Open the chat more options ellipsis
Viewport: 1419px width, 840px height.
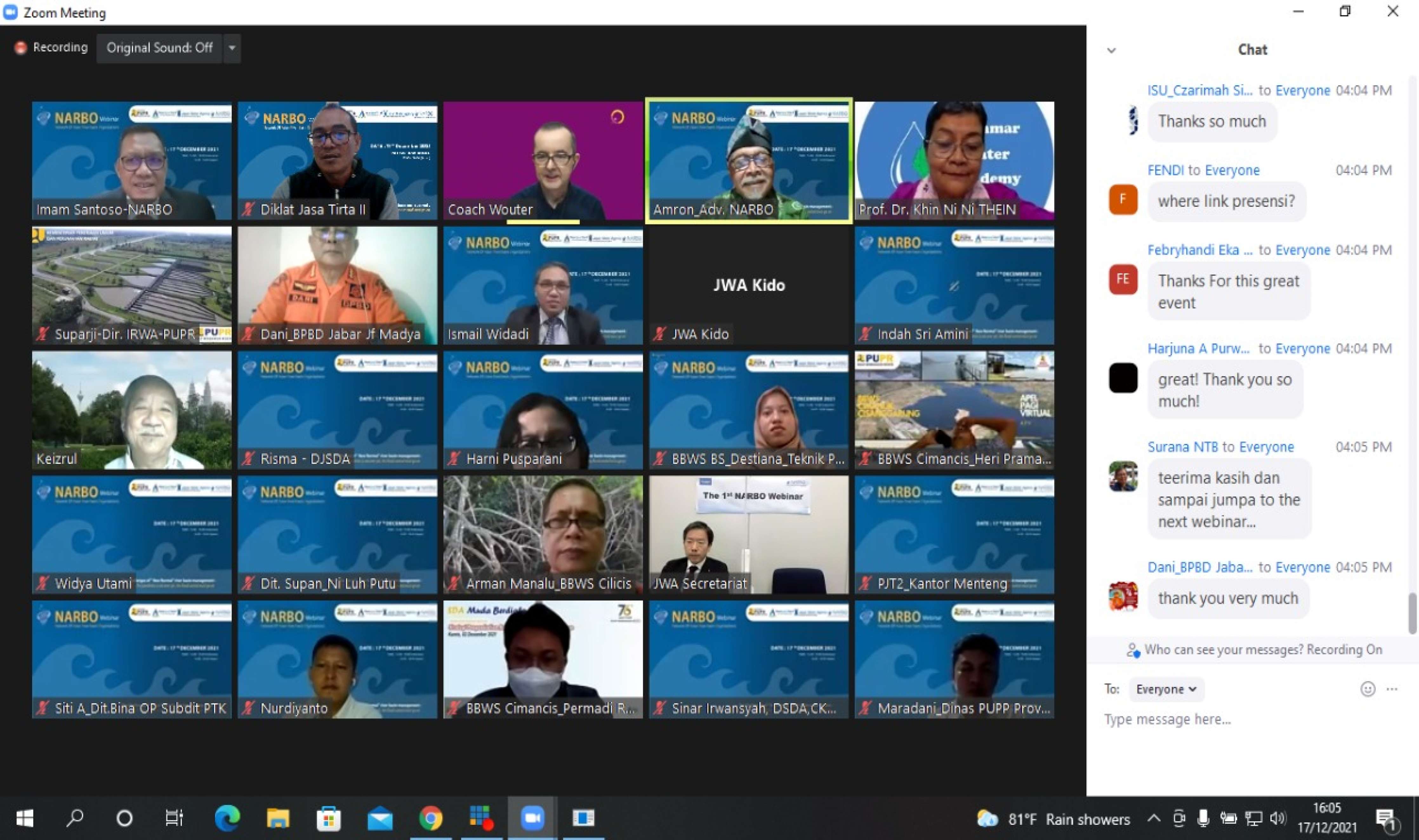[x=1392, y=689]
